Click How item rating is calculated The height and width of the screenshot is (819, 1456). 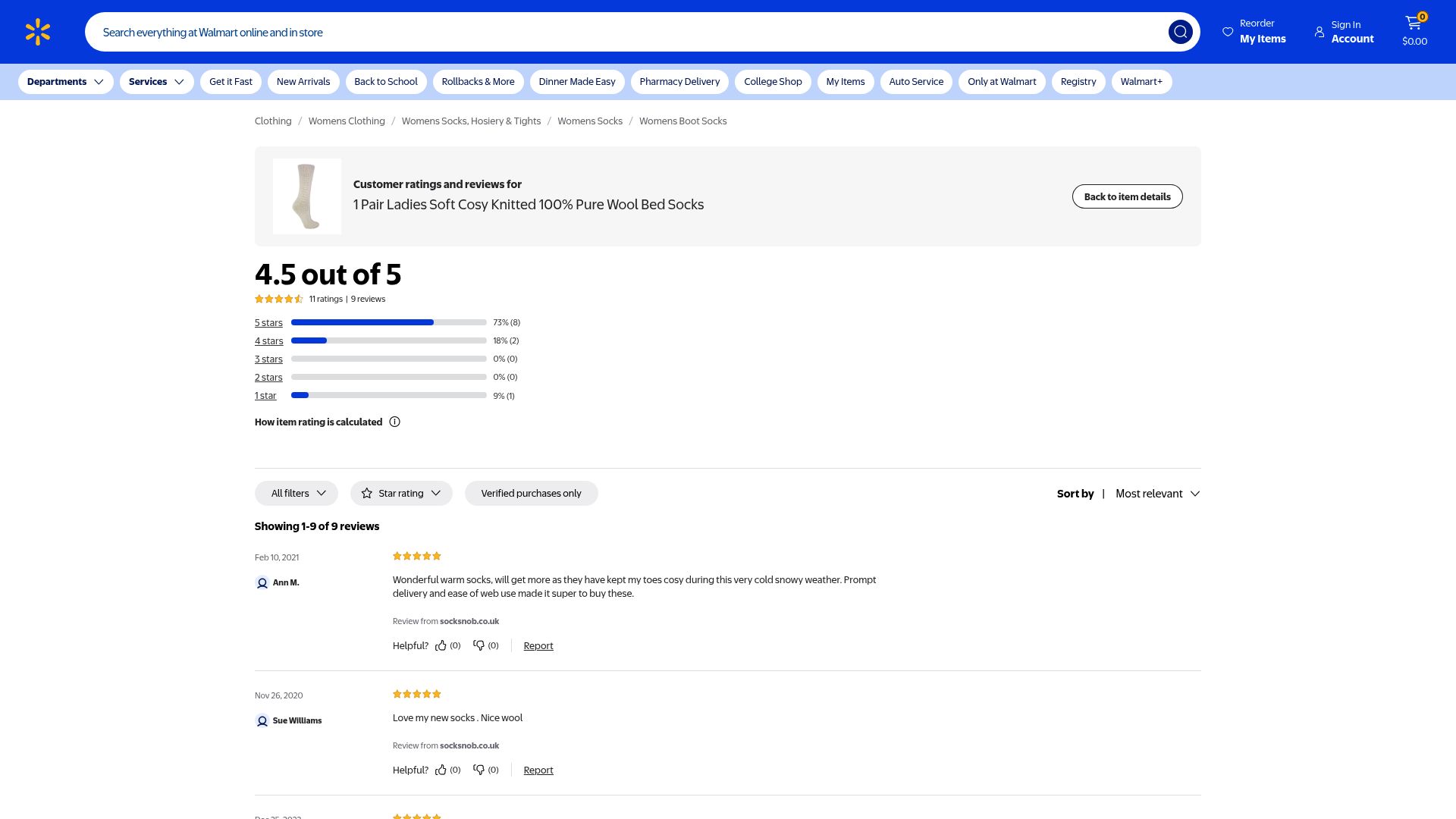318,422
